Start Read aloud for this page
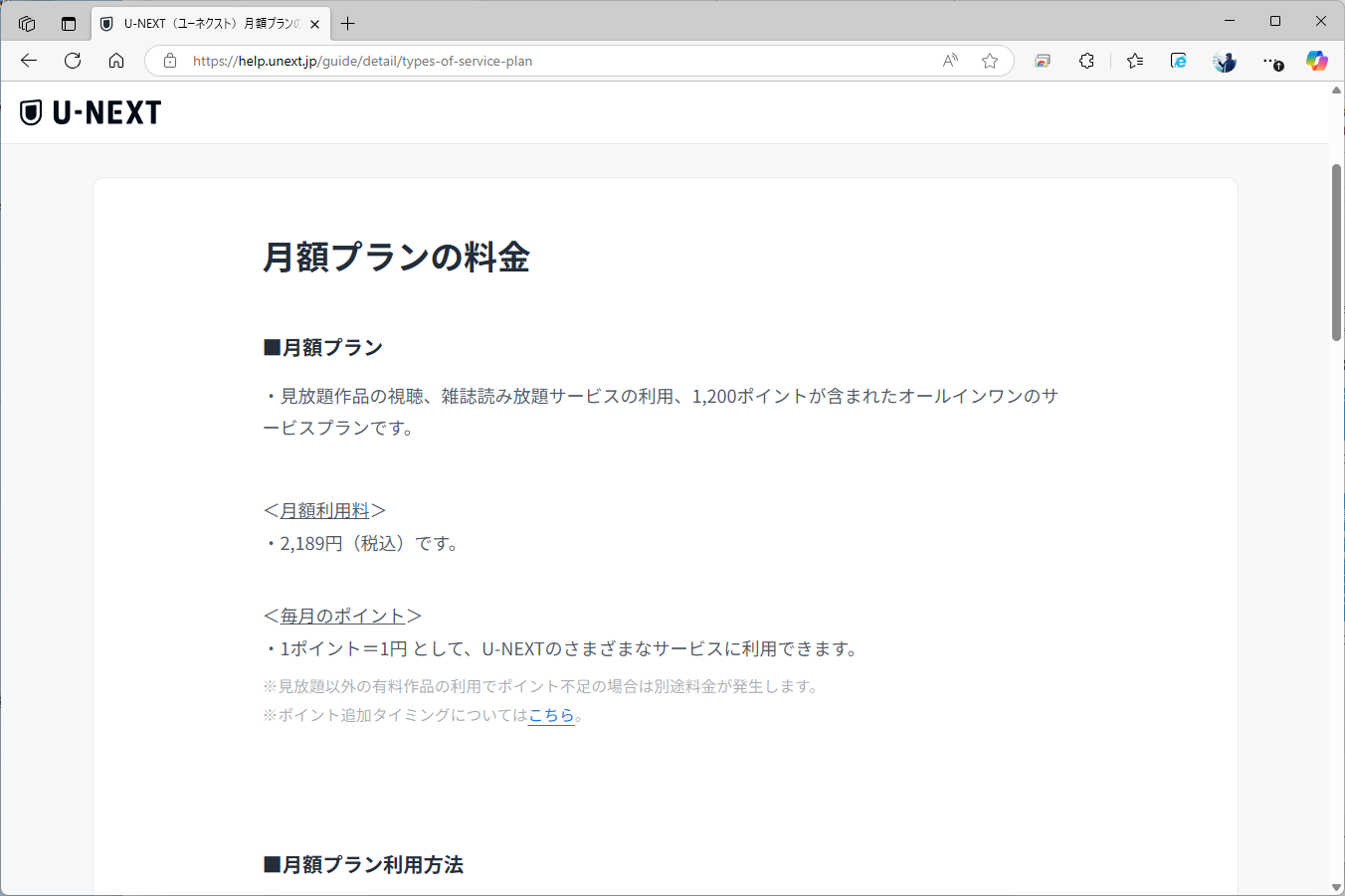 949,61
